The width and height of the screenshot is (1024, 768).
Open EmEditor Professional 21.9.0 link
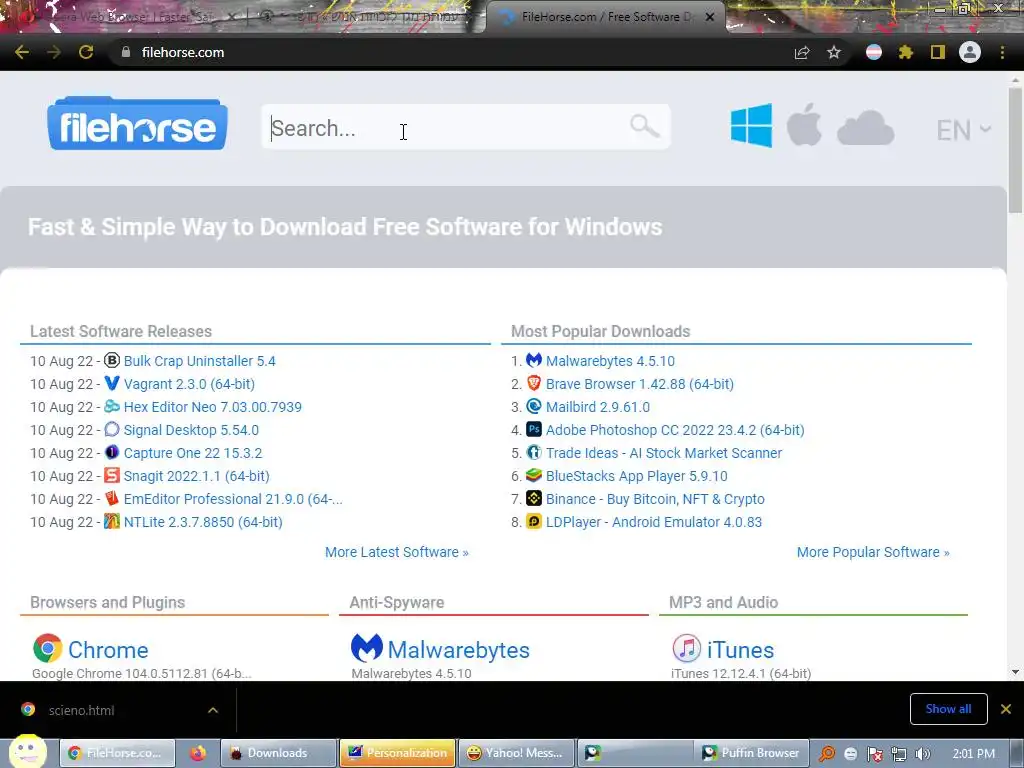pyautogui.click(x=232, y=499)
